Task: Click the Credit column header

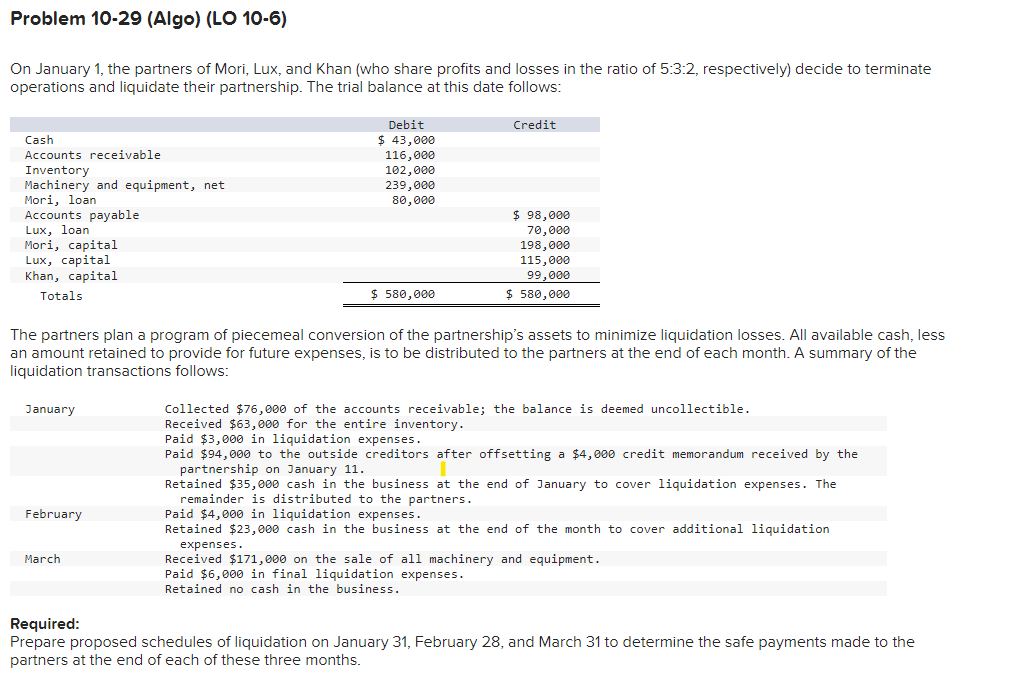Action: click(534, 125)
